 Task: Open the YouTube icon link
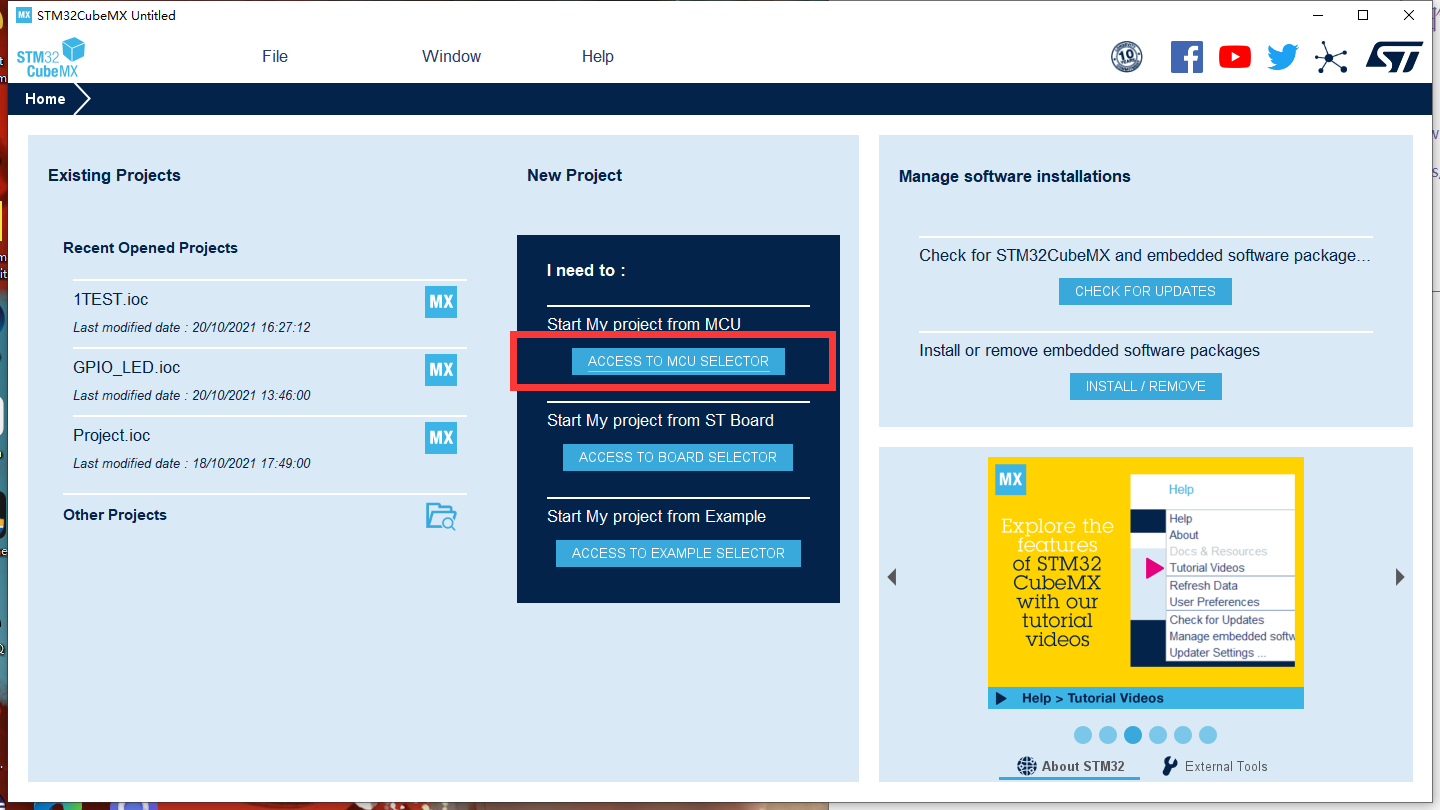click(1235, 57)
